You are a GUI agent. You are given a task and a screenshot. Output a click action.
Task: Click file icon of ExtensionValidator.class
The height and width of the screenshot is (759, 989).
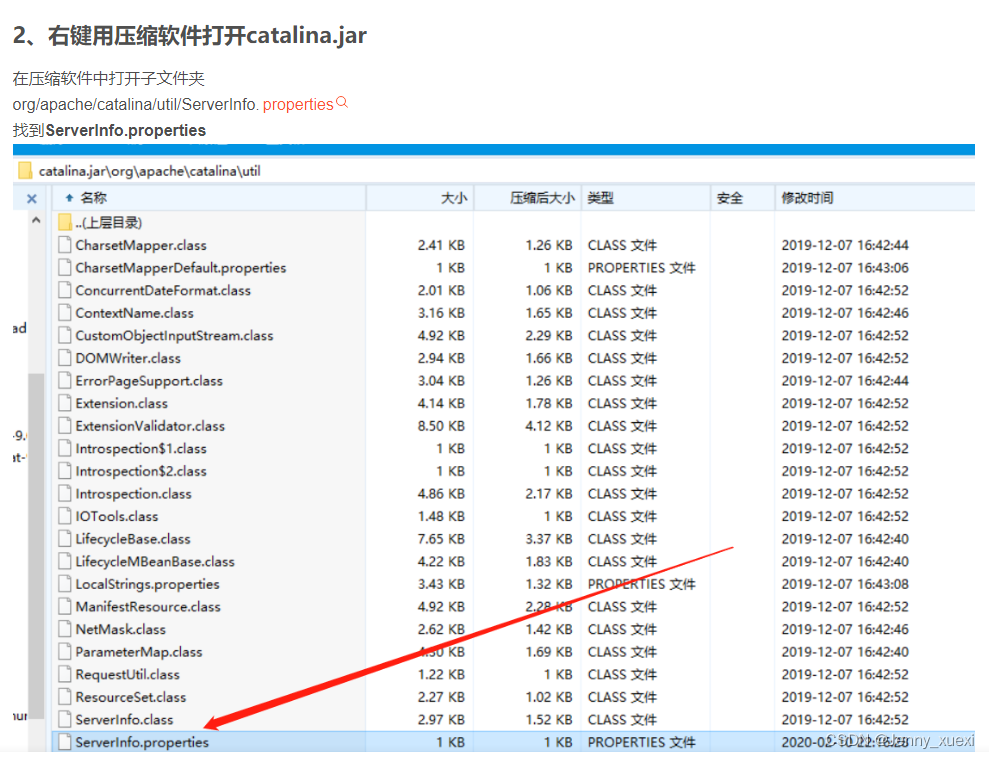tap(64, 426)
